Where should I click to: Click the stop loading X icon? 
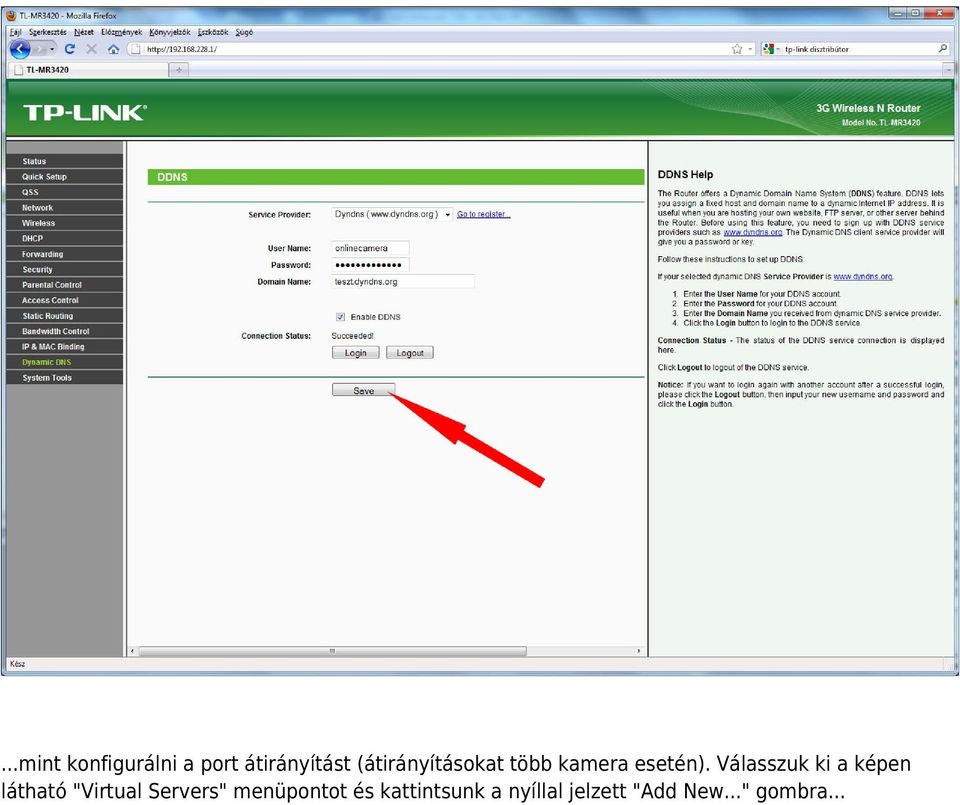[x=91, y=49]
